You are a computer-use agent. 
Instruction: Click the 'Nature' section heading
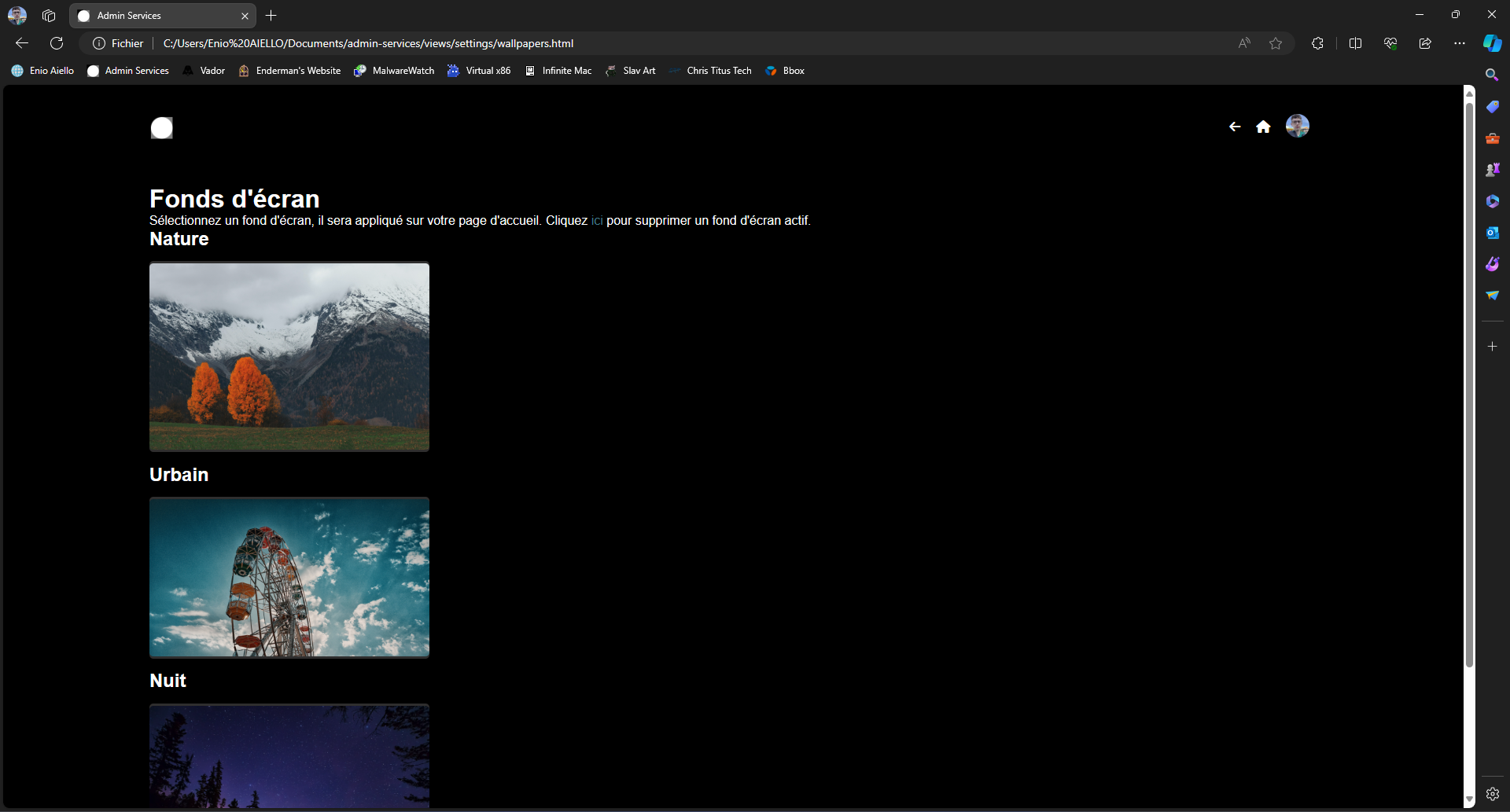[179, 239]
